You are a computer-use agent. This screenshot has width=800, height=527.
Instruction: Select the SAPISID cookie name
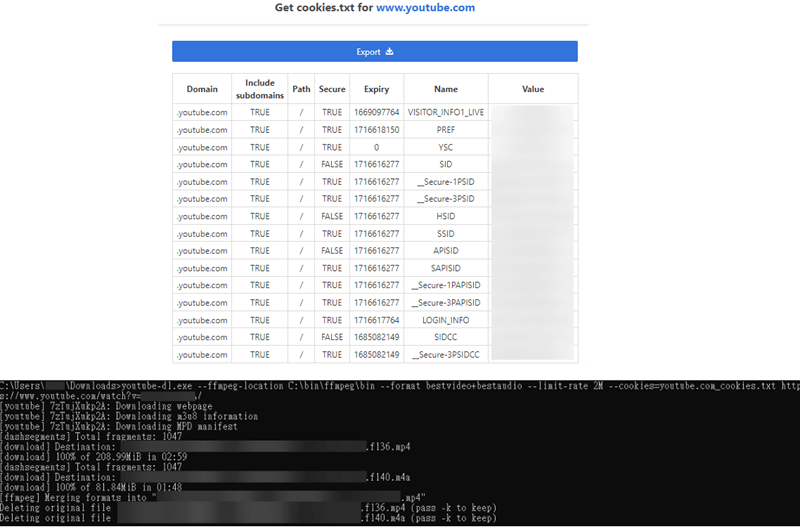pyautogui.click(x=446, y=268)
